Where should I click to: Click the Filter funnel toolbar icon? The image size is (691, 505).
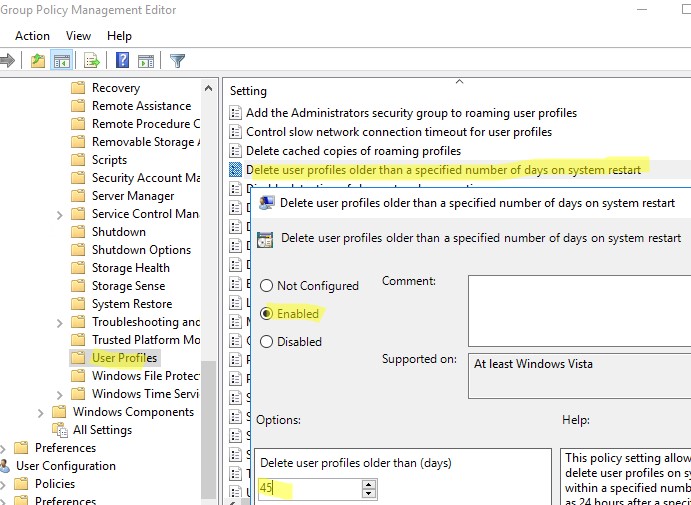pyautogui.click(x=177, y=61)
